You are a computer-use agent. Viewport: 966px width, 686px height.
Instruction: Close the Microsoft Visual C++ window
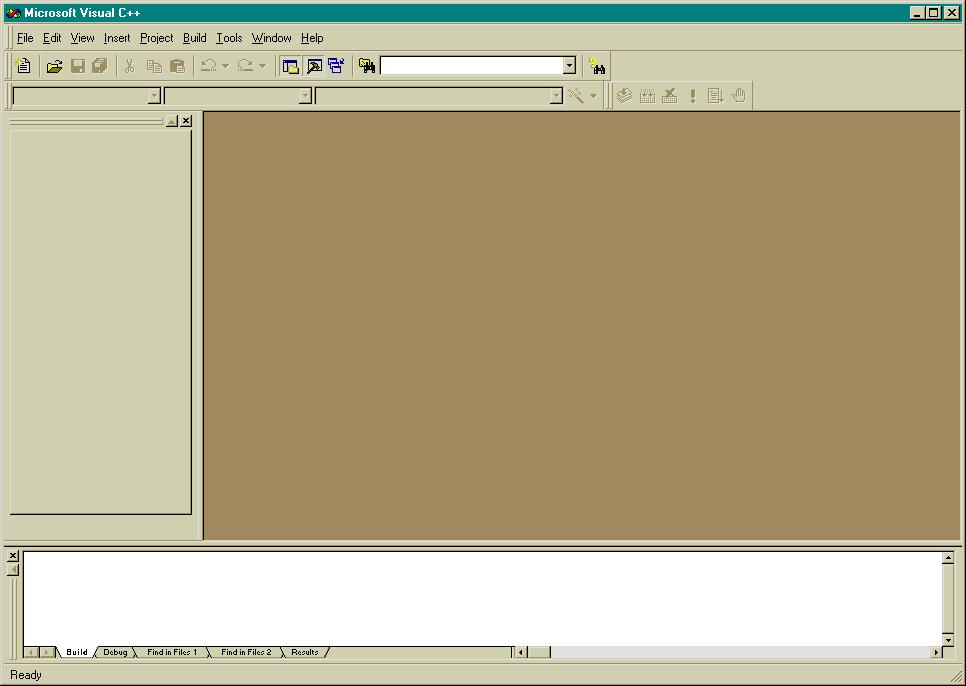951,13
